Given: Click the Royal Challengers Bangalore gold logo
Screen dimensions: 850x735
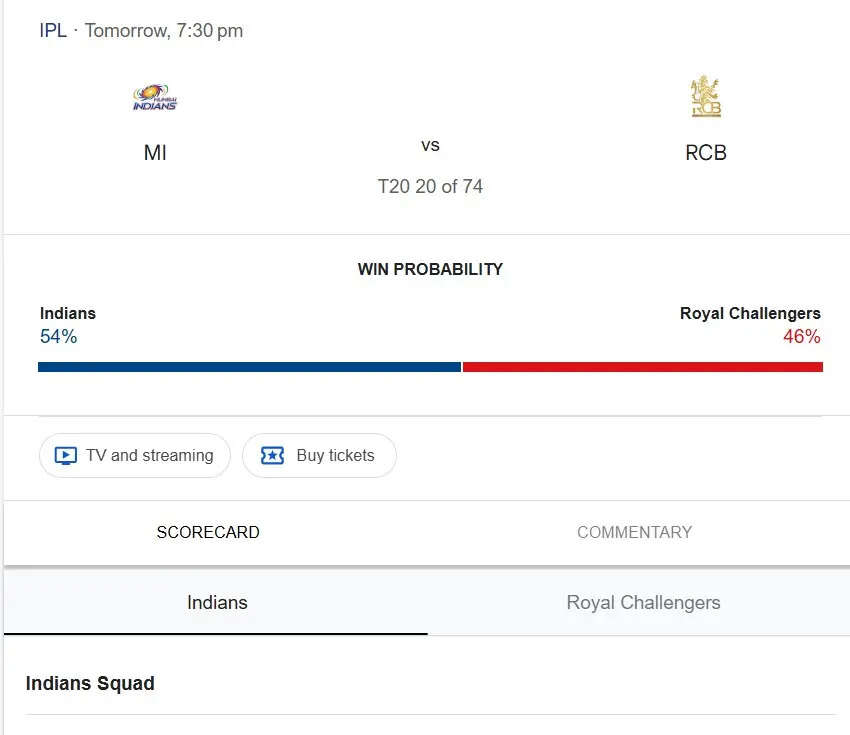Looking at the screenshot, I should click(705, 97).
